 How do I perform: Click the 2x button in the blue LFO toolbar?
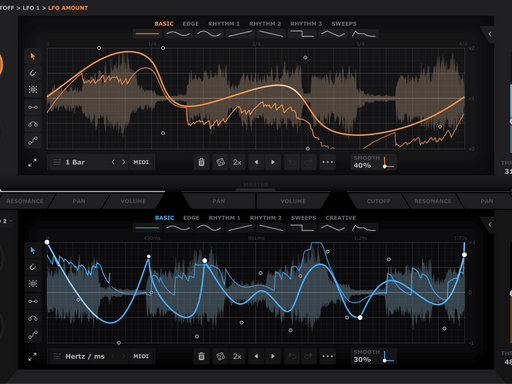pos(237,356)
